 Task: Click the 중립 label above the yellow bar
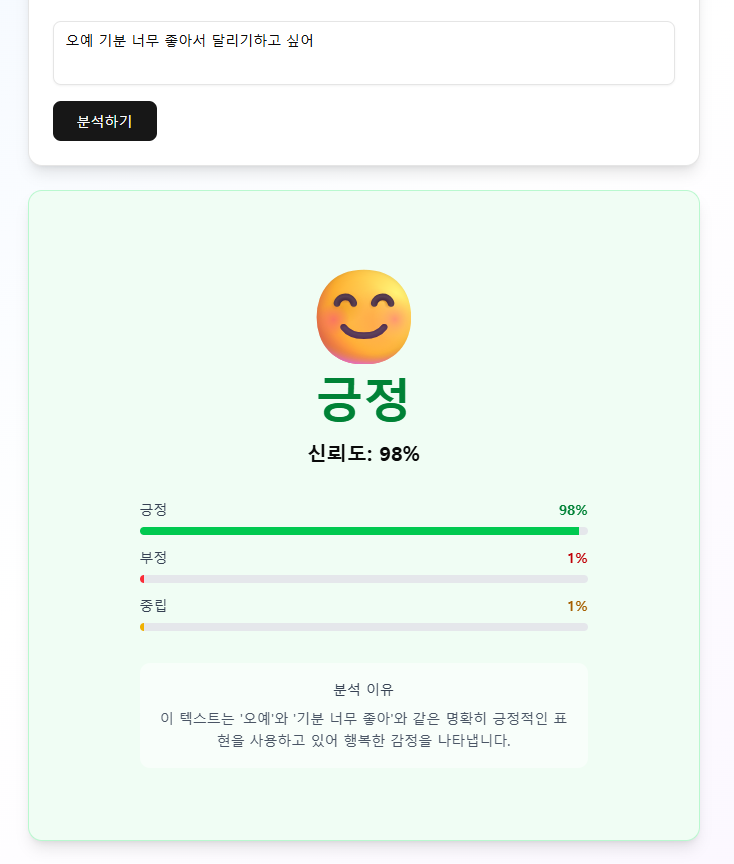click(153, 606)
